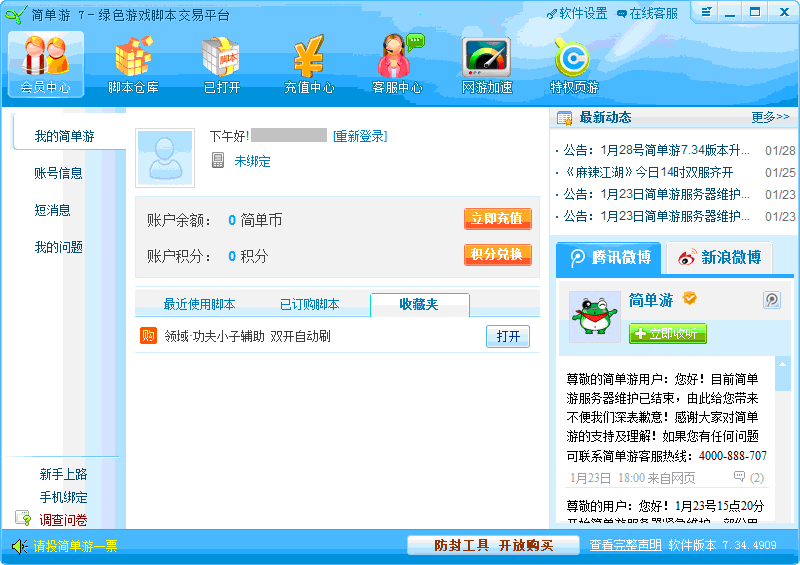
Task: Open the third news item dated 01/23
Action: click(x=657, y=194)
